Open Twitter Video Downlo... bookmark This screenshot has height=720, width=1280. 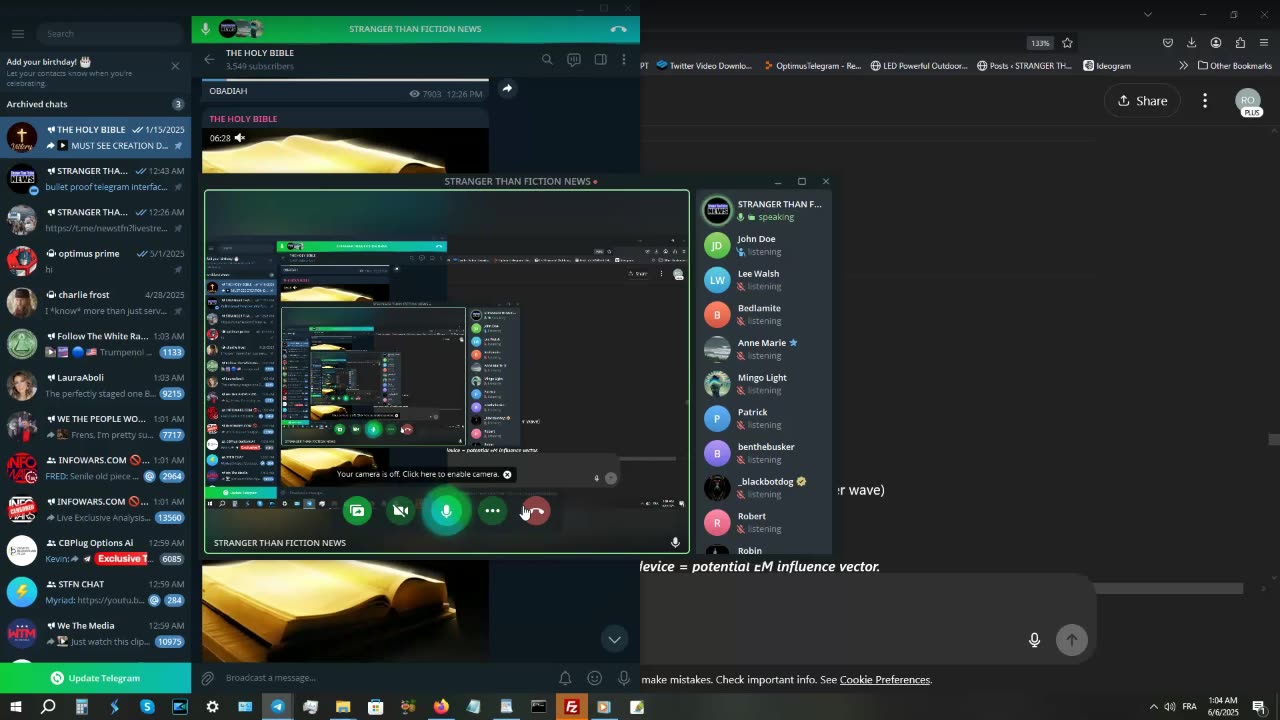click(x=703, y=66)
